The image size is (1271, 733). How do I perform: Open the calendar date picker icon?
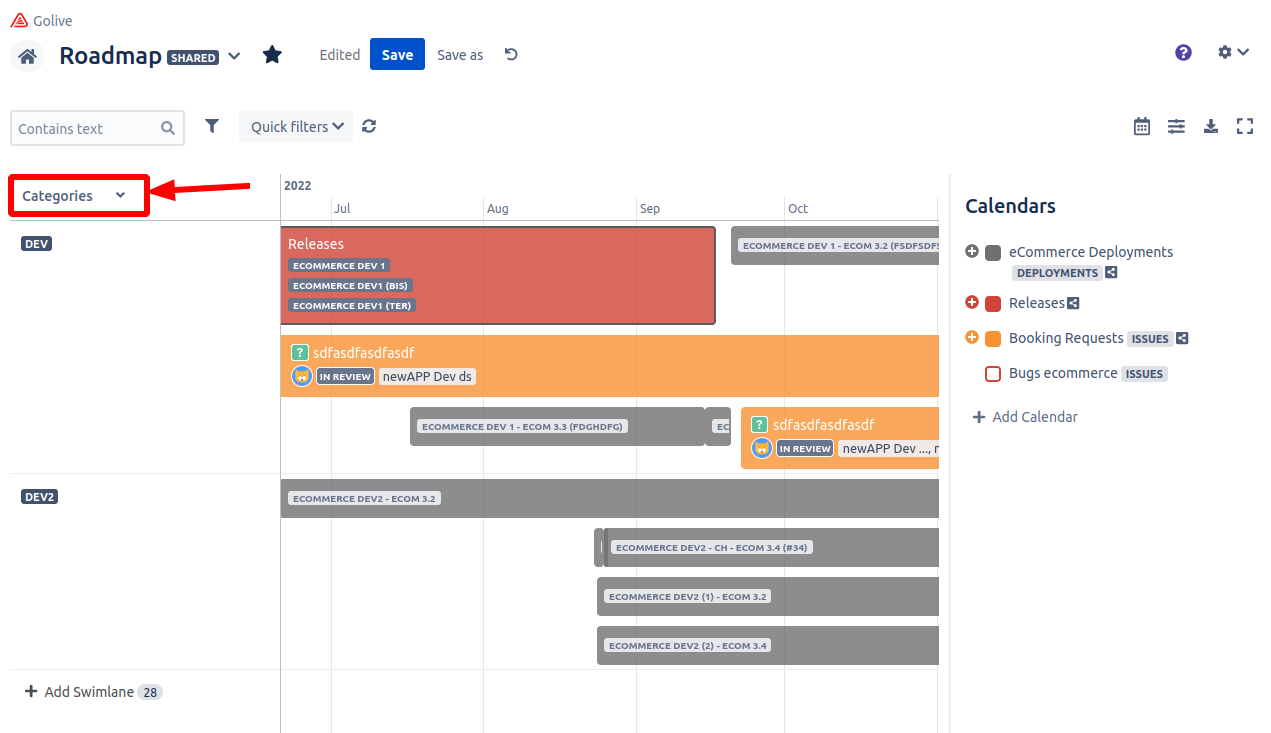1142,126
